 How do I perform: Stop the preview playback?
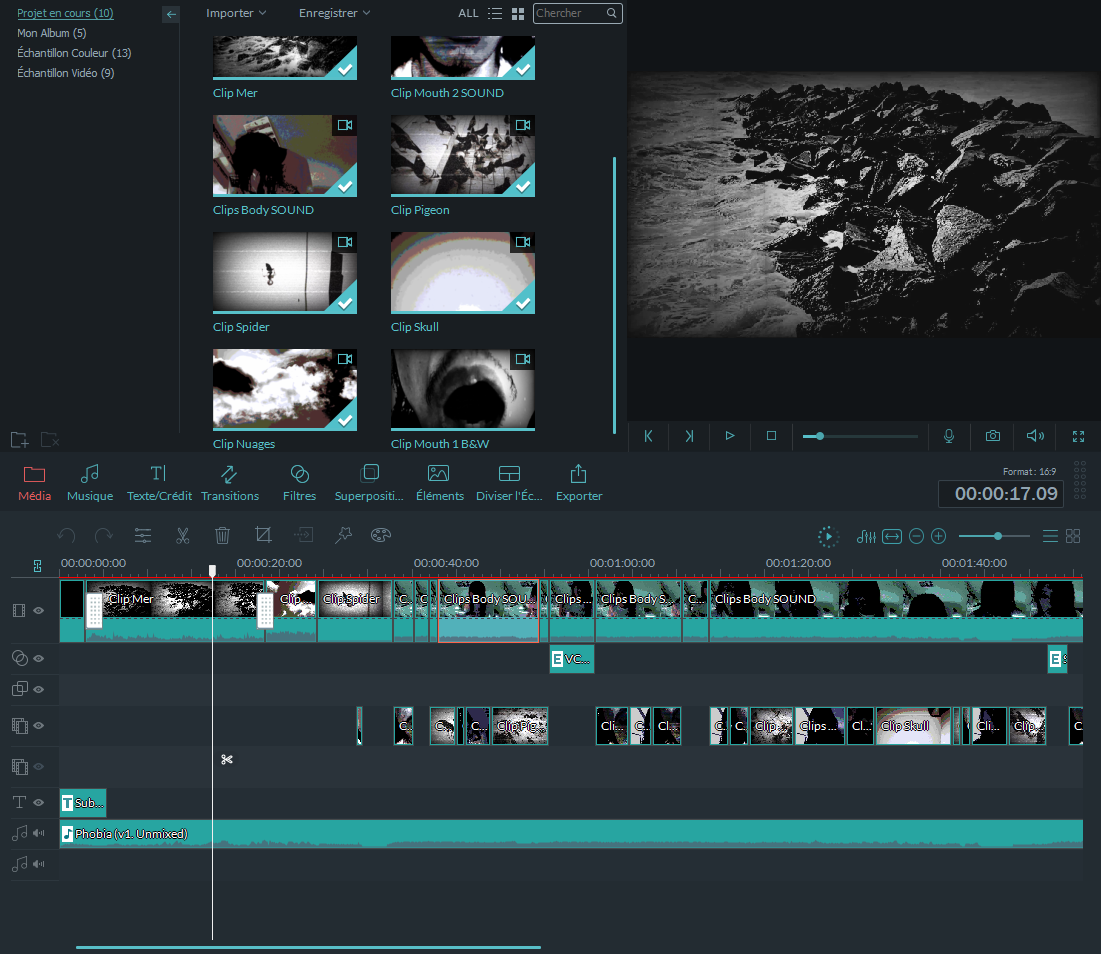[x=771, y=436]
